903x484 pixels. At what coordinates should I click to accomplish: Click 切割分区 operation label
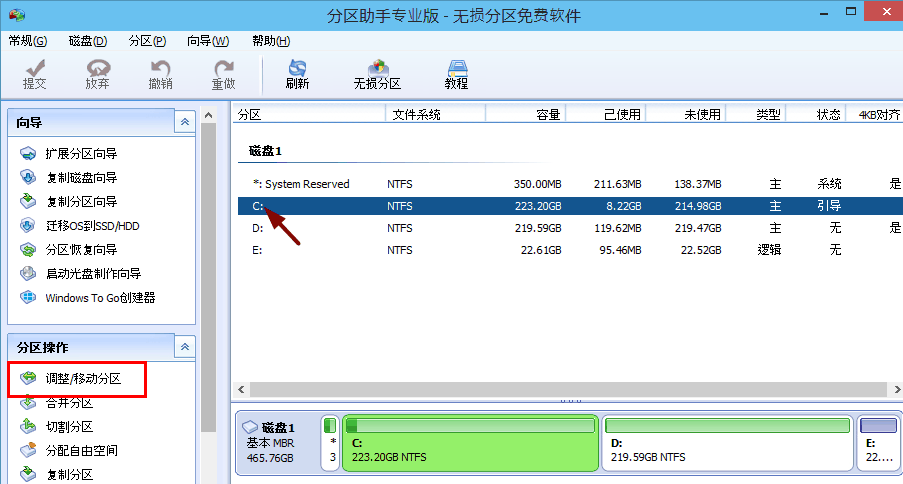pos(69,427)
